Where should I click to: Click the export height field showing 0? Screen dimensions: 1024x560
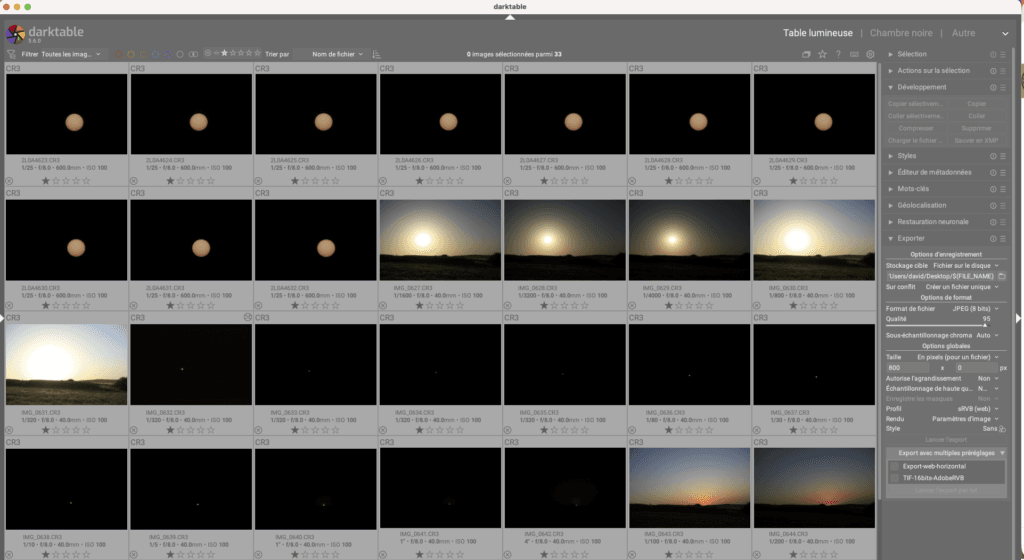click(x=975, y=367)
